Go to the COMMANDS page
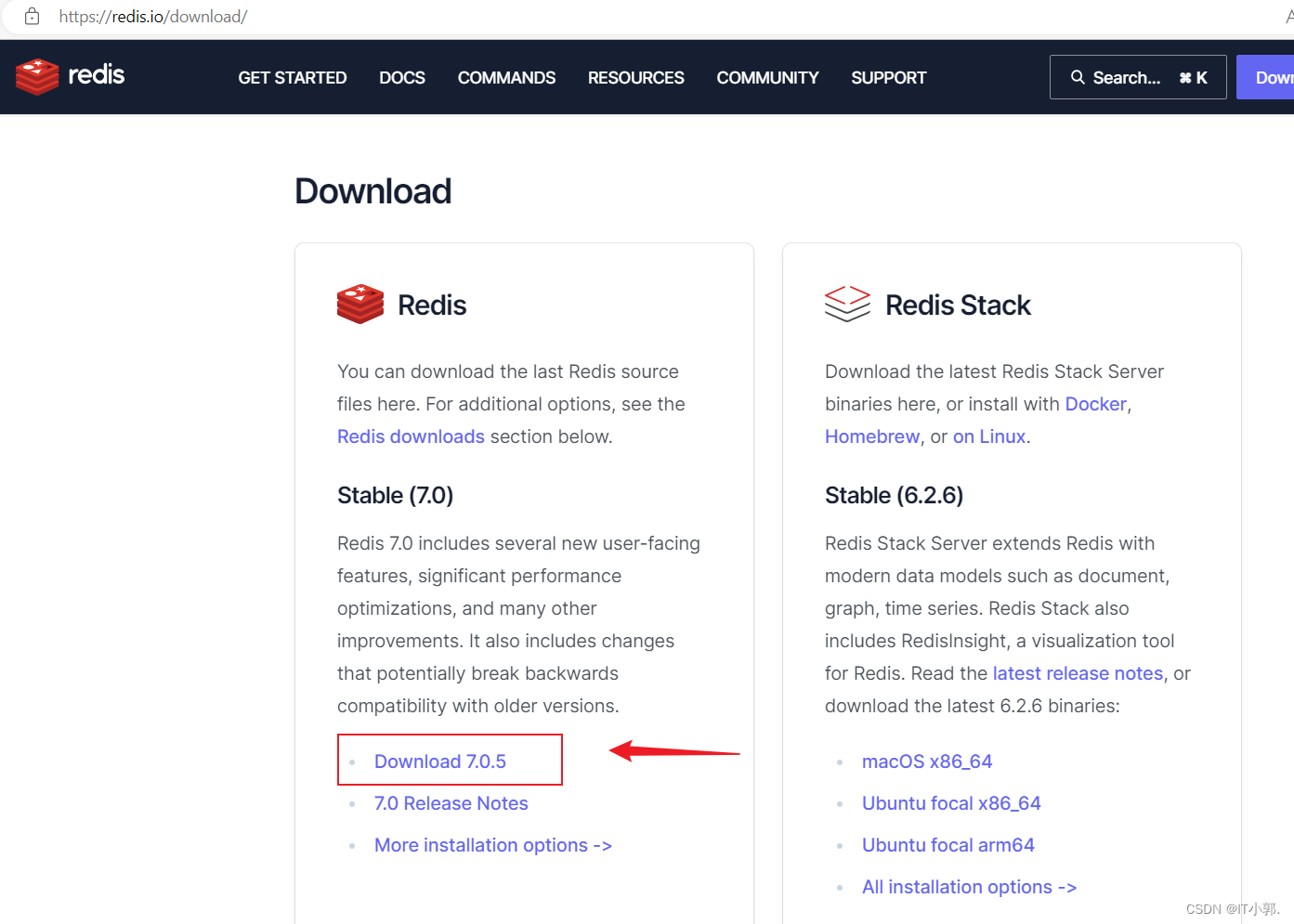 506,78
